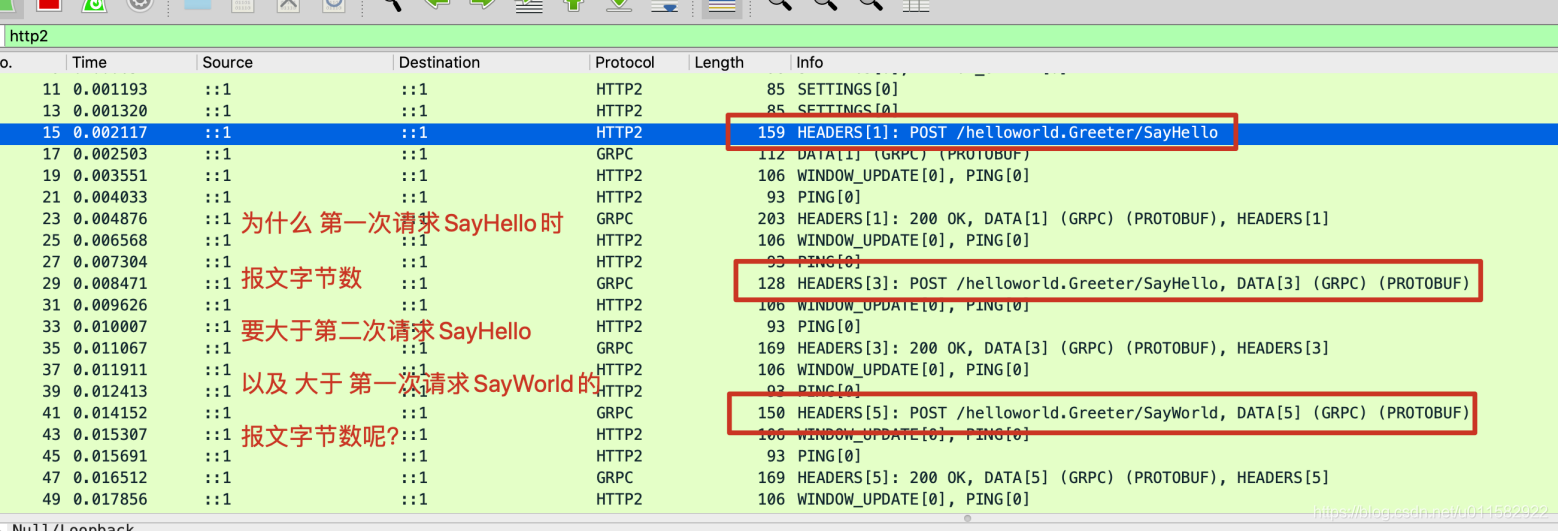Viewport: 1558px width, 531px height.
Task: Select packet 31 at time 0.009626
Action: [x=779, y=305]
